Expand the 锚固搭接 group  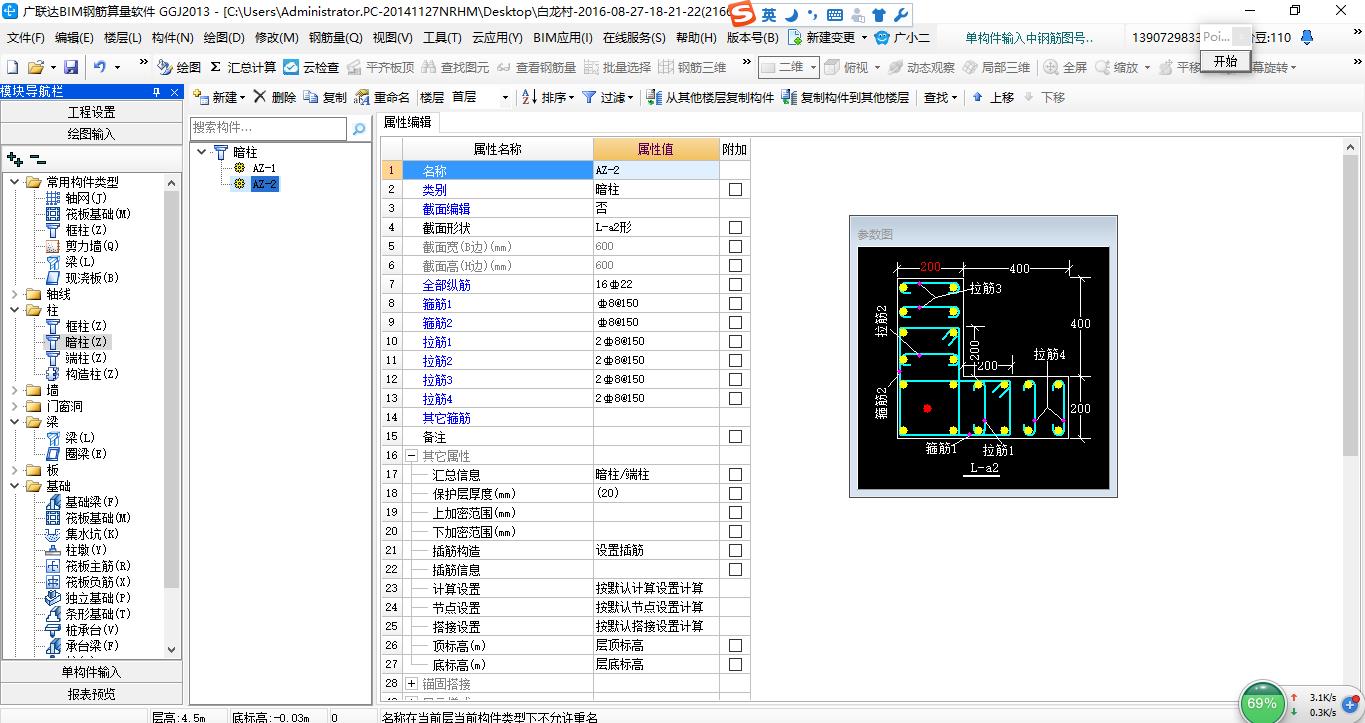(x=411, y=683)
